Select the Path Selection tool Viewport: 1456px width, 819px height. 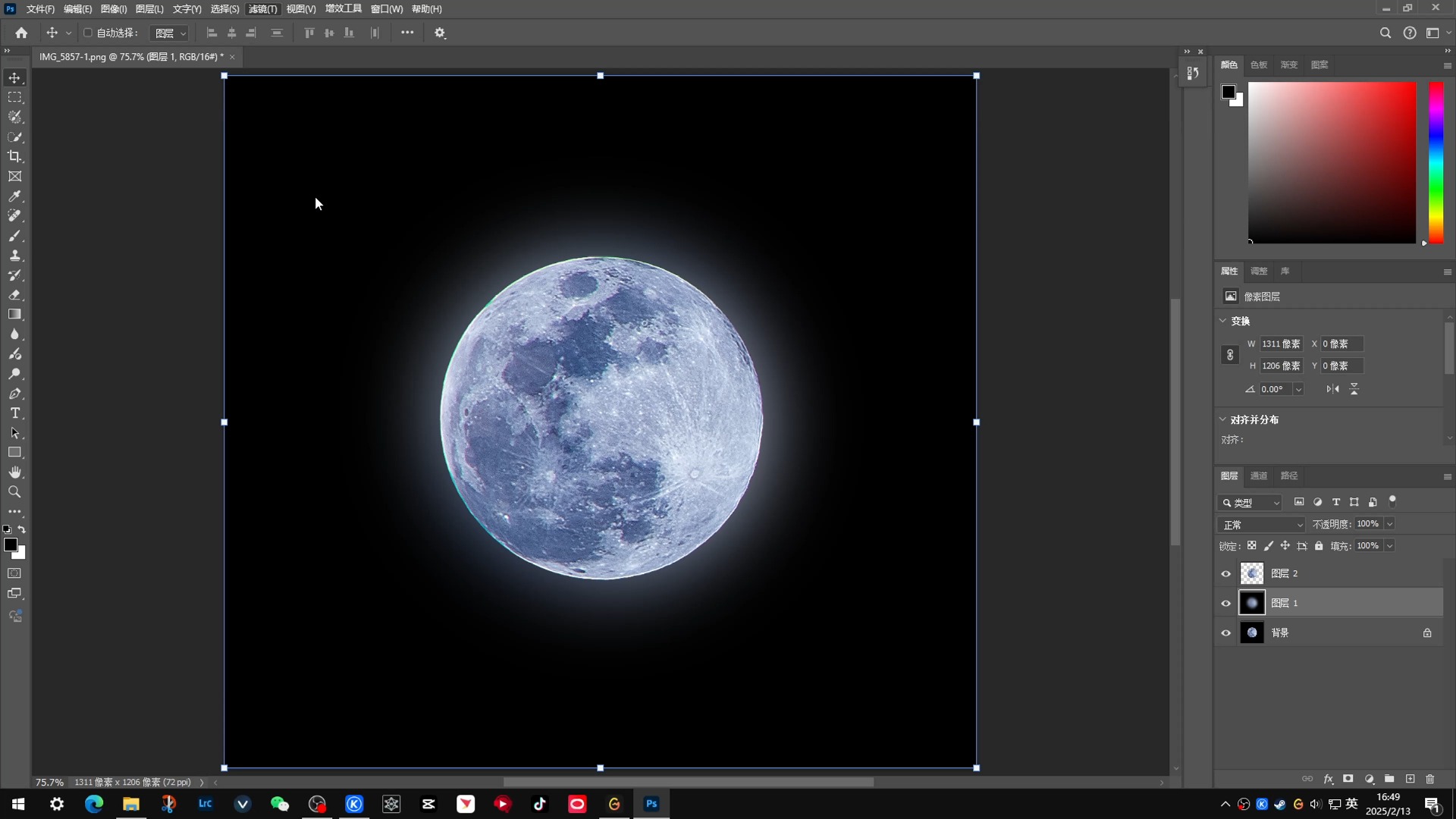[14, 433]
